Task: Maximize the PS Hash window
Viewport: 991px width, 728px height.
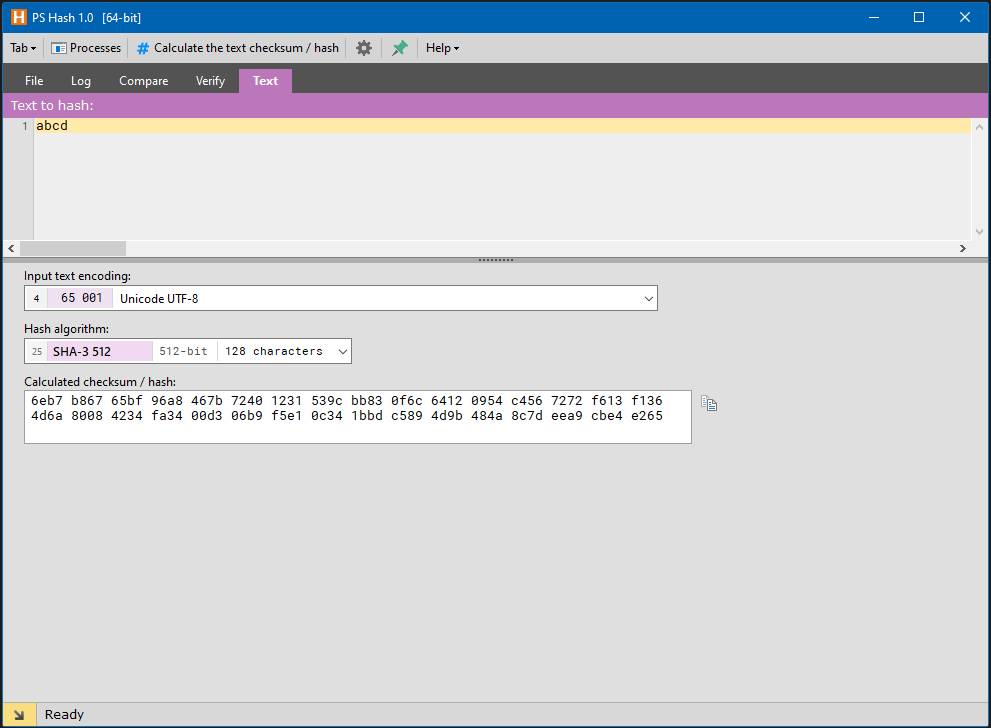Action: coord(919,17)
